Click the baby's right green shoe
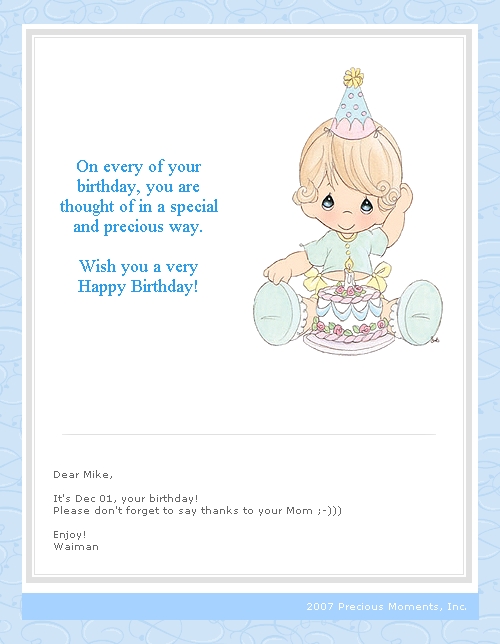This screenshot has height=644, width=500. click(x=420, y=311)
